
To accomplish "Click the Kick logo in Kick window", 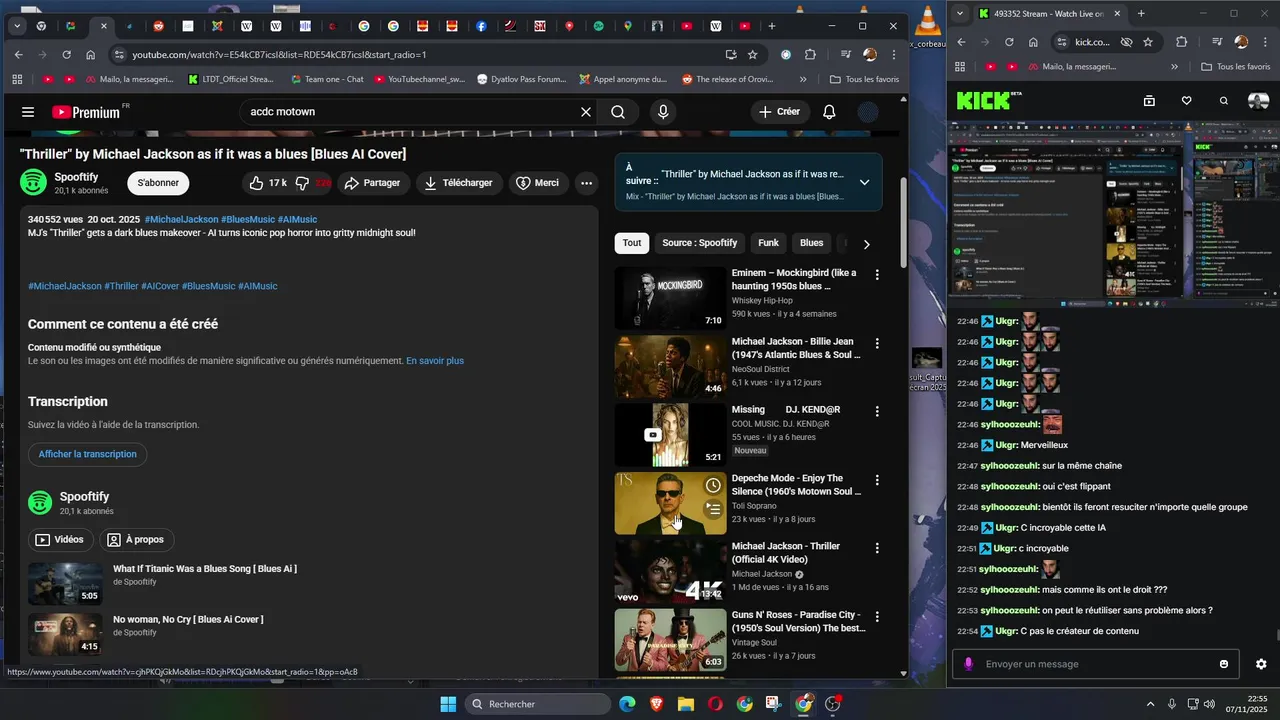I will [984, 100].
